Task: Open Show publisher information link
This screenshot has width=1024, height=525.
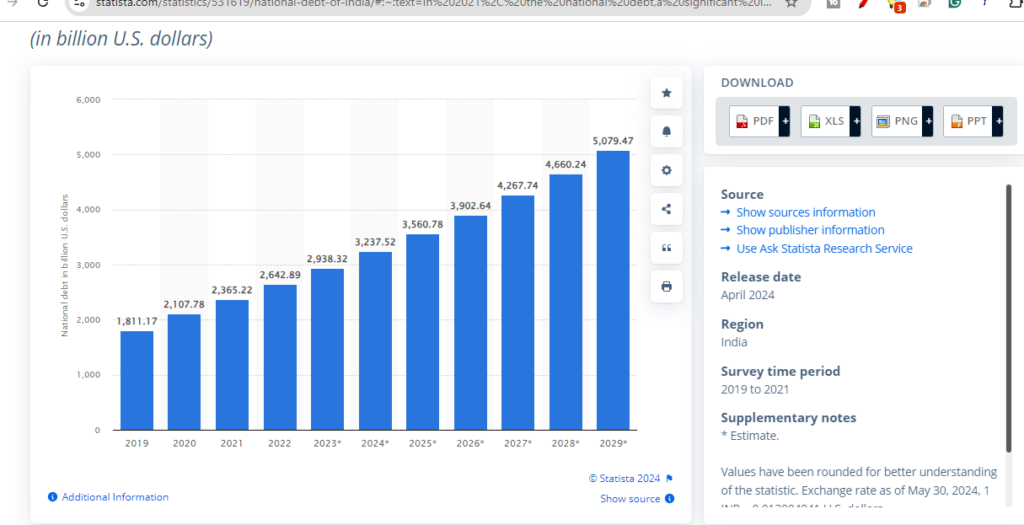Action: tap(810, 230)
